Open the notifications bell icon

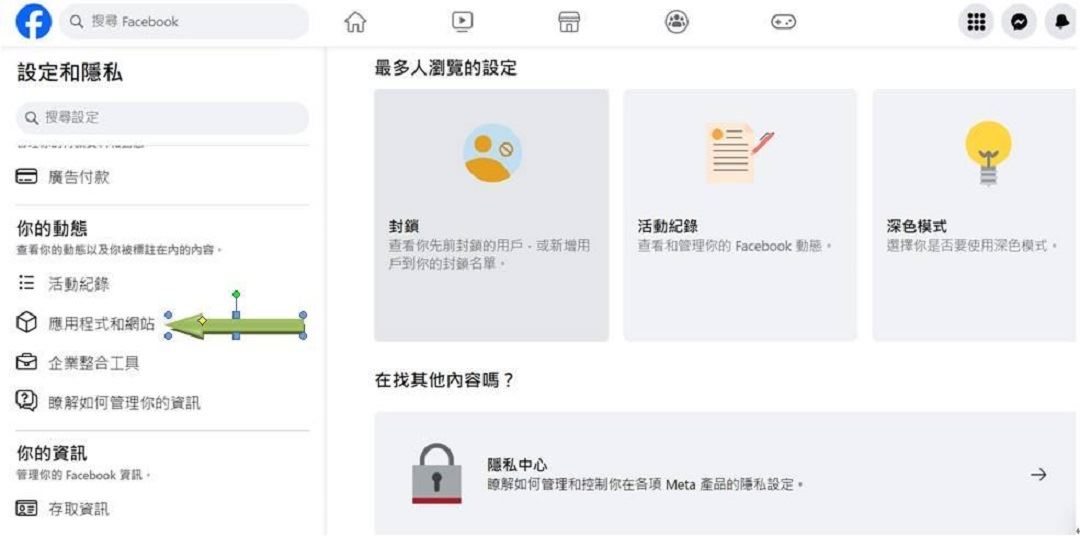pos(1062,22)
